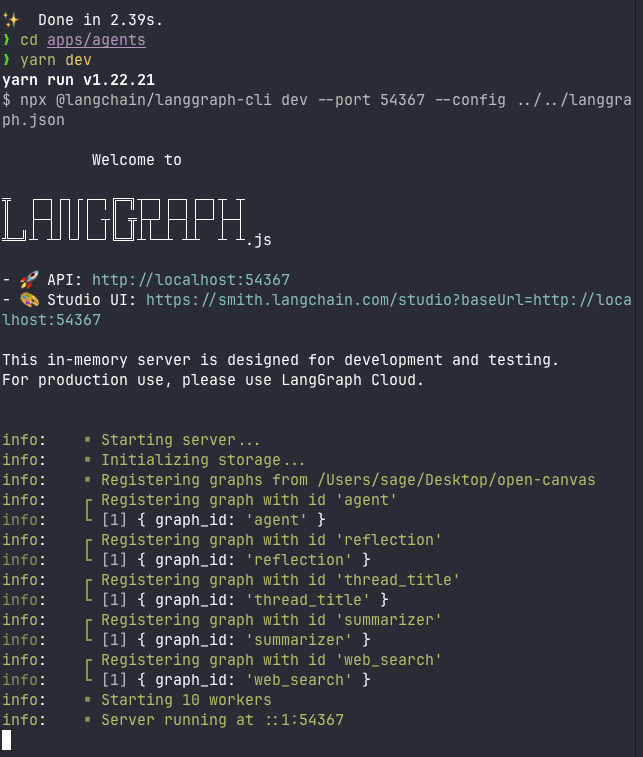The width and height of the screenshot is (643, 757).
Task: Click the ".js" suffix after the logo
Action: click(x=259, y=239)
